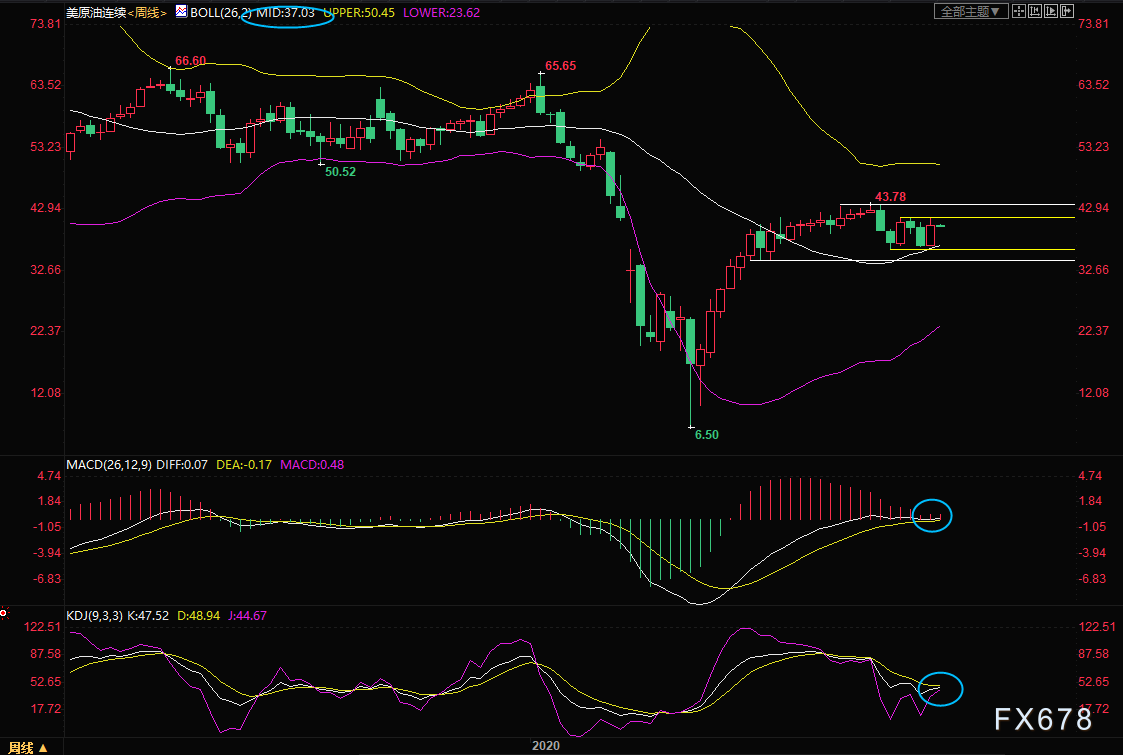
Task: Click the BOLL indicator chart icon
Action: click(181, 12)
